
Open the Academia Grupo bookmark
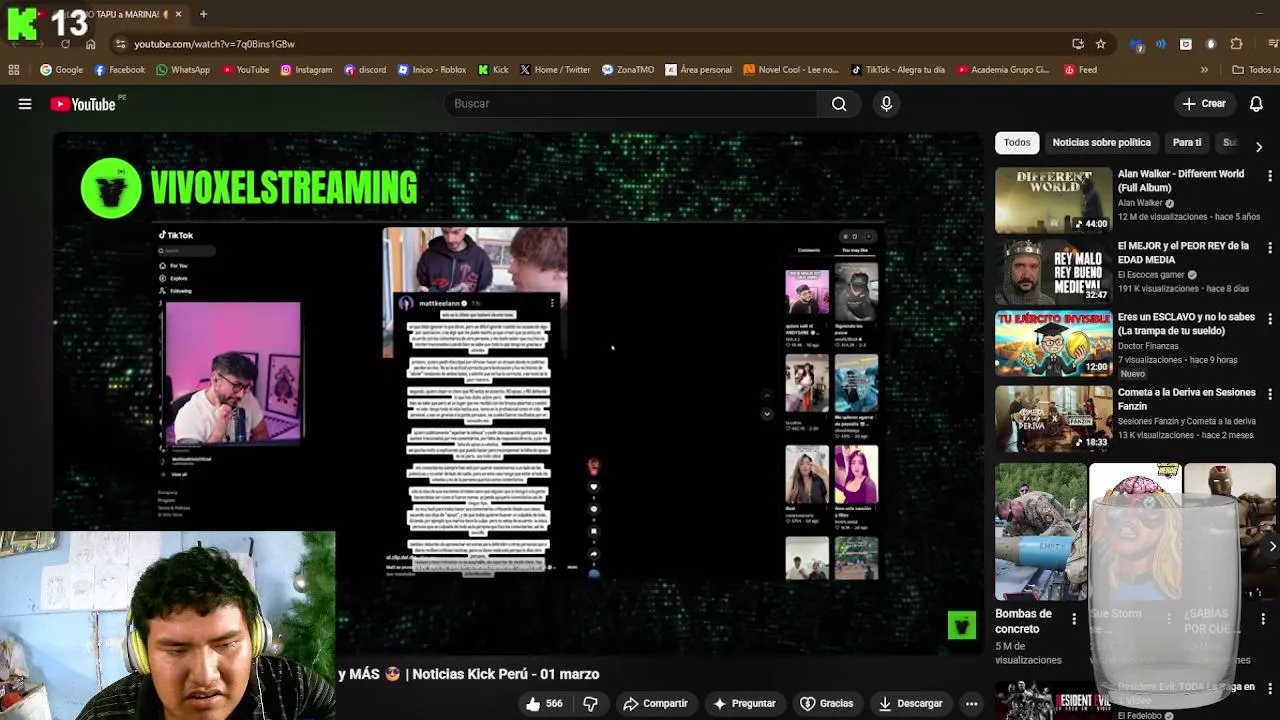(x=1003, y=70)
